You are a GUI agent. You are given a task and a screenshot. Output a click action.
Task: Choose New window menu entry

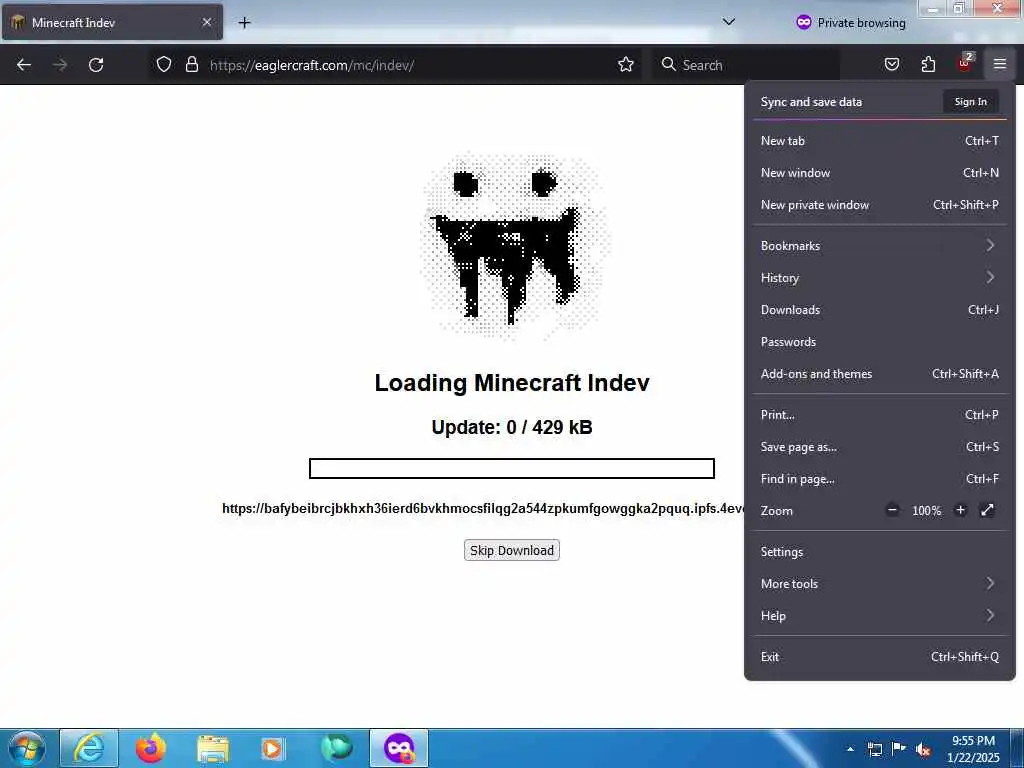(879, 173)
